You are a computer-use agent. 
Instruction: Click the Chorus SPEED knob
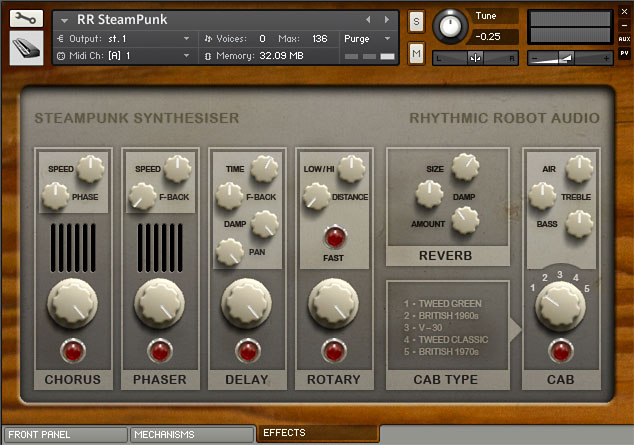click(90, 168)
